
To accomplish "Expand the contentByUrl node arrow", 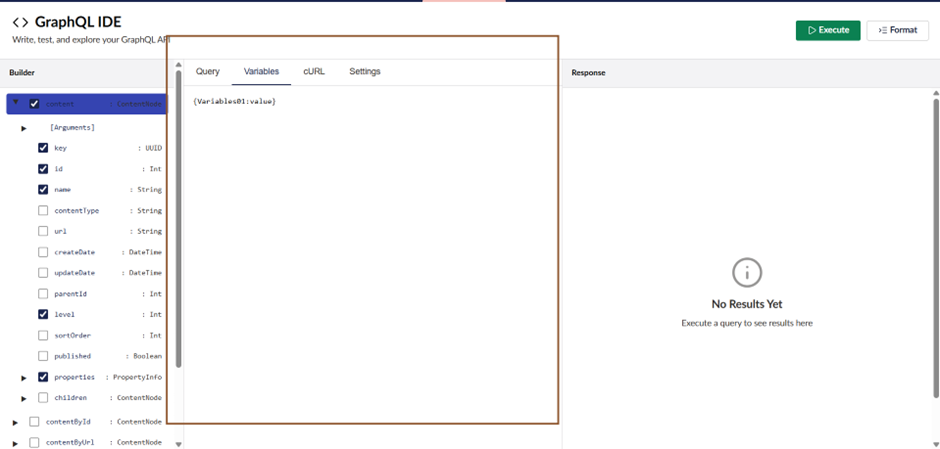I will 15,443.
